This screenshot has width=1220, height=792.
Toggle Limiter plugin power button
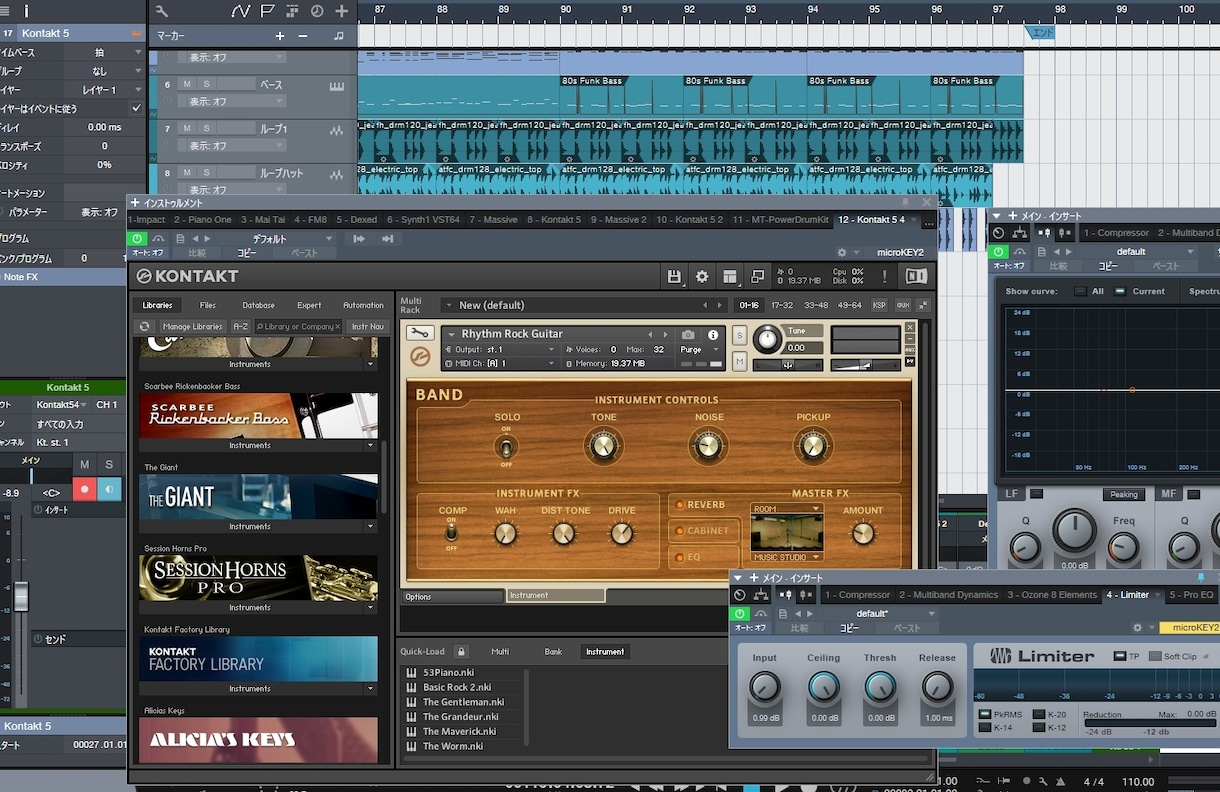740,614
